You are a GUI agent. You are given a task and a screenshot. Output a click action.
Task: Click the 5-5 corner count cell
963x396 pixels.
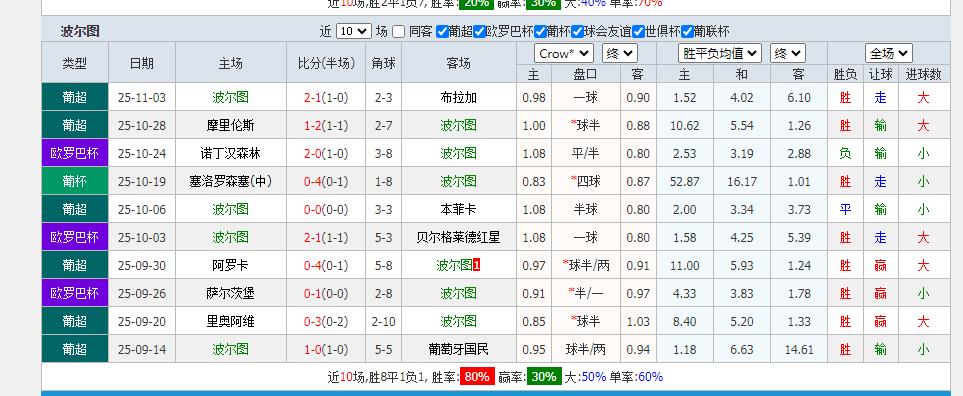384,349
